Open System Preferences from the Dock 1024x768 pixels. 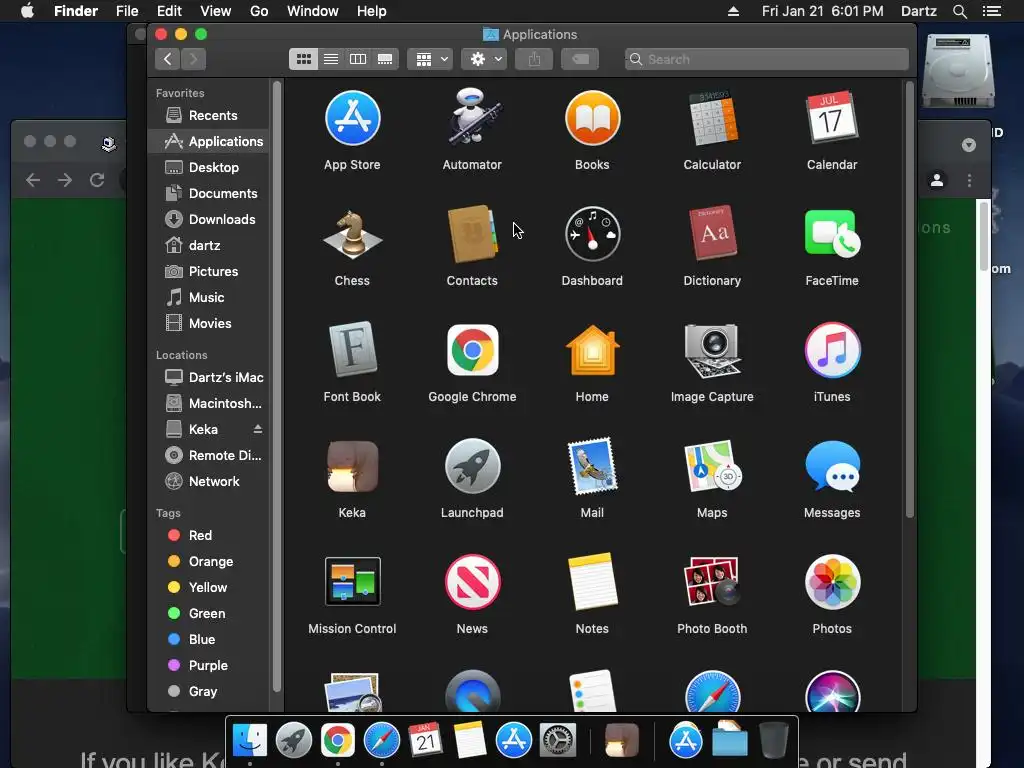coord(557,741)
